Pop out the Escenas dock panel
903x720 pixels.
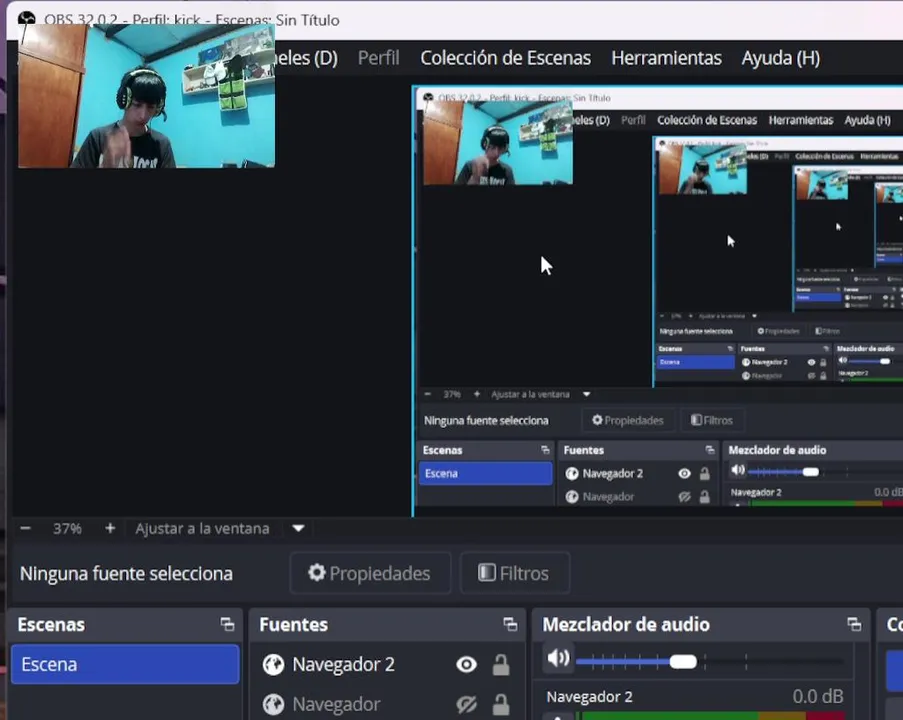(x=227, y=624)
